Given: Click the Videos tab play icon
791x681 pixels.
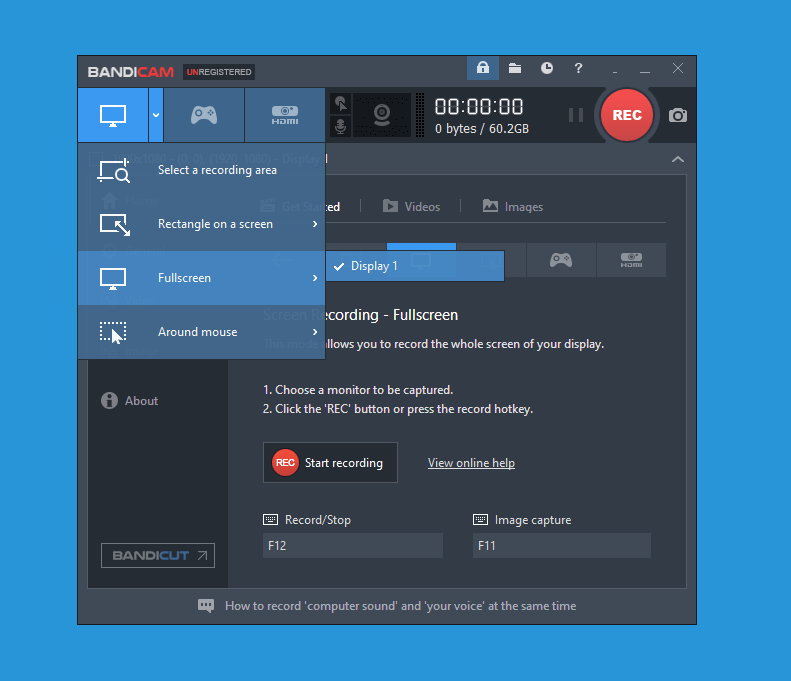Looking at the screenshot, I should (x=390, y=206).
